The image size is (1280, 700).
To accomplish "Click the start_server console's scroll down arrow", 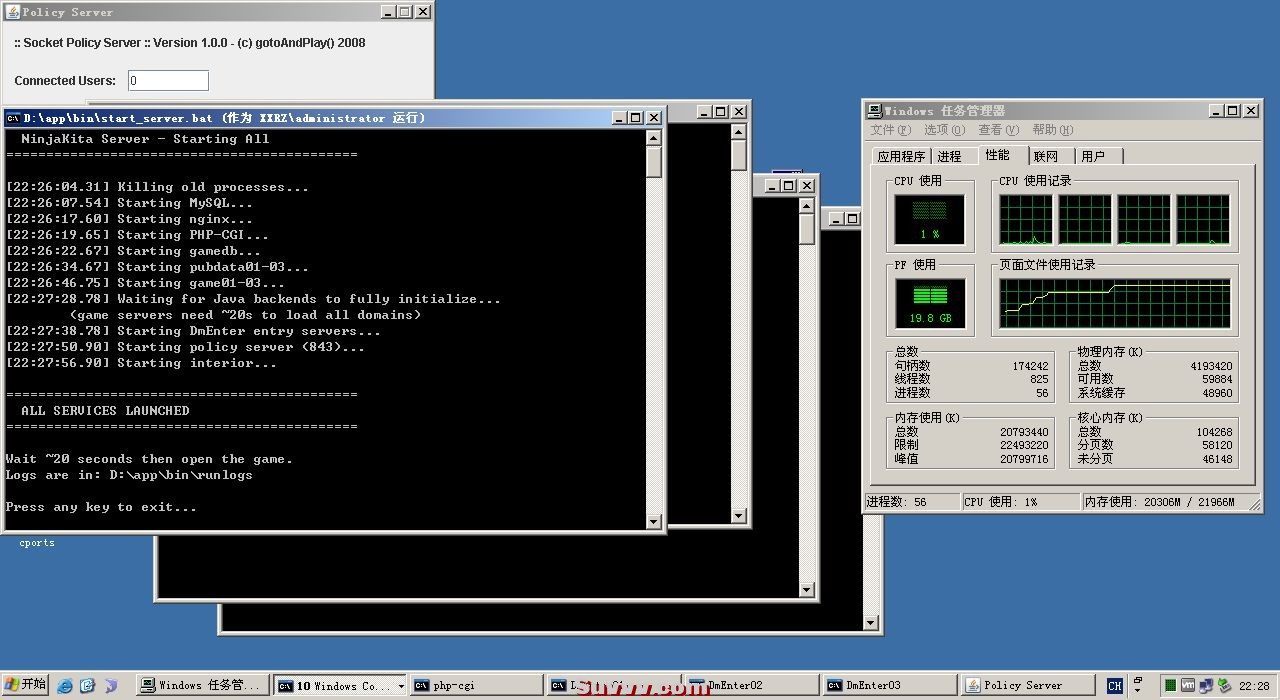I will 654,521.
